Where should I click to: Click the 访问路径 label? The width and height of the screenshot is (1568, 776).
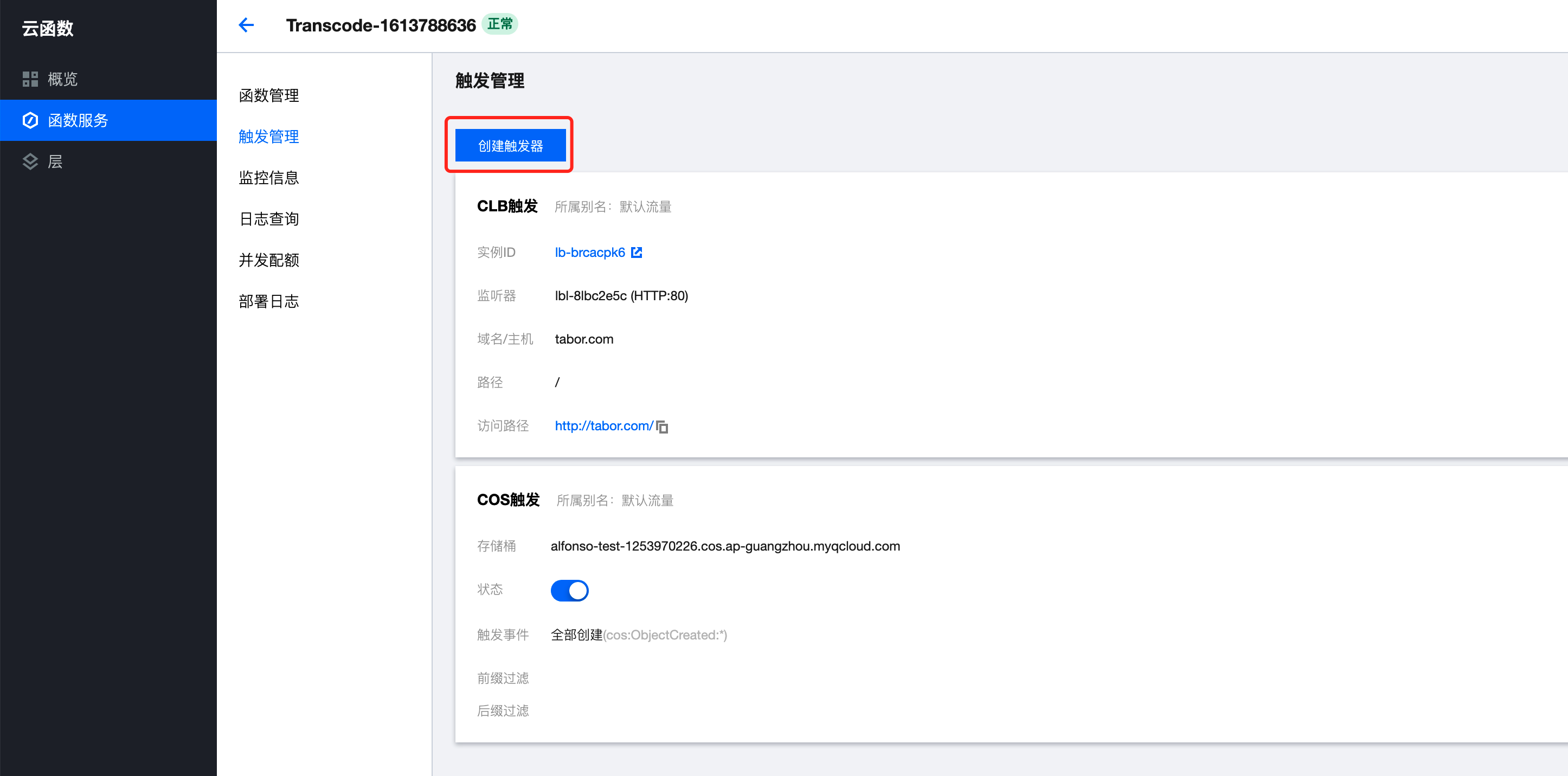(503, 426)
